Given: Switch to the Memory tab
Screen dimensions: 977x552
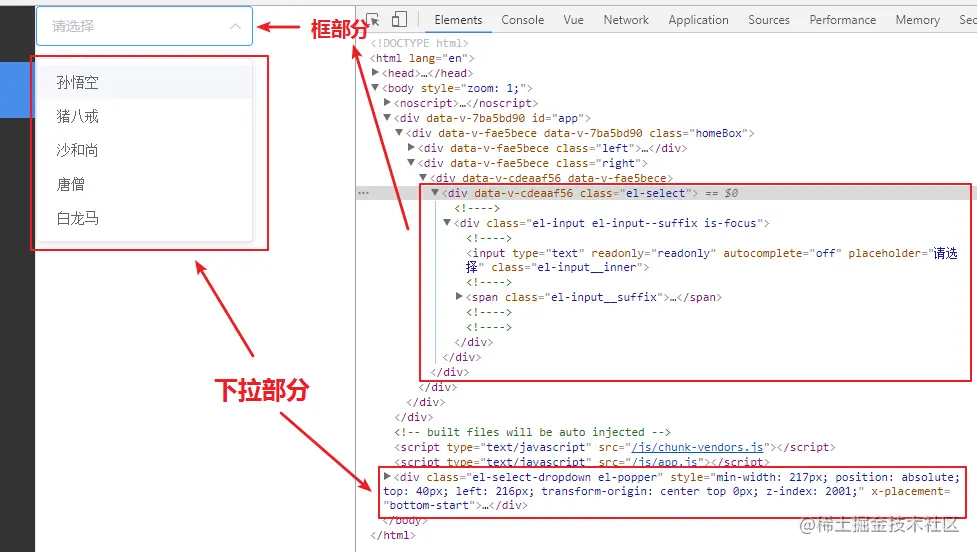Looking at the screenshot, I should 917,20.
